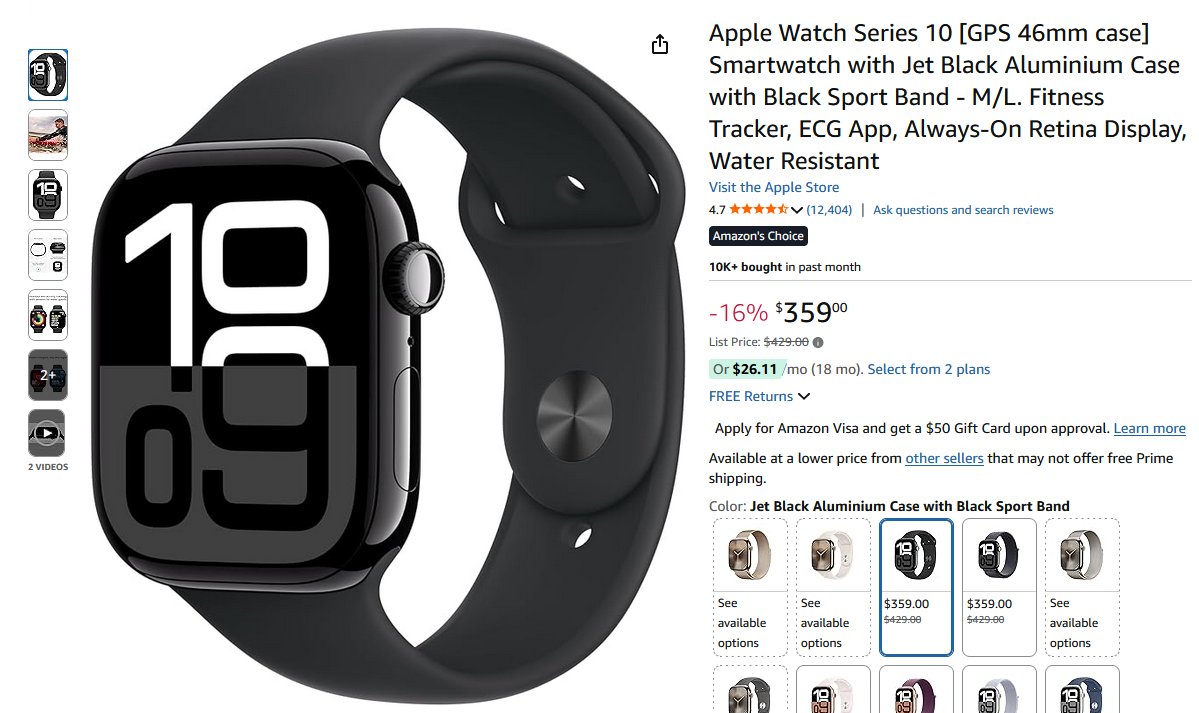Click the list price info icon
Image resolution: width=1199 pixels, height=713 pixels.
pos(818,343)
